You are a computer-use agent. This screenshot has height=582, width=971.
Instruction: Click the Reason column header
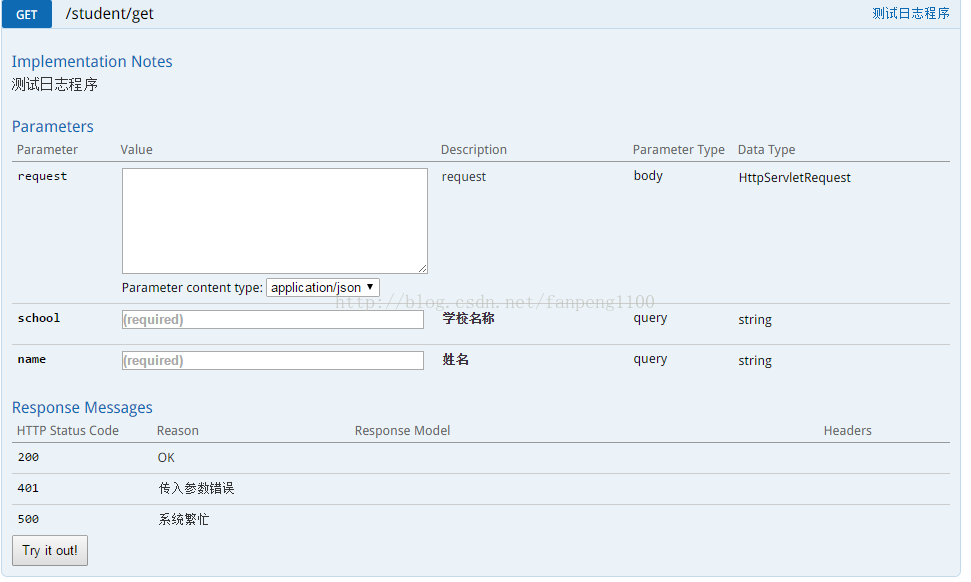(x=178, y=430)
